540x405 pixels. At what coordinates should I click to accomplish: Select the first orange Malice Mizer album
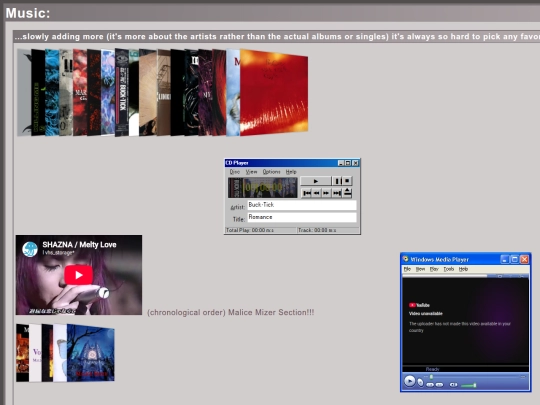pyautogui.click(x=22, y=353)
